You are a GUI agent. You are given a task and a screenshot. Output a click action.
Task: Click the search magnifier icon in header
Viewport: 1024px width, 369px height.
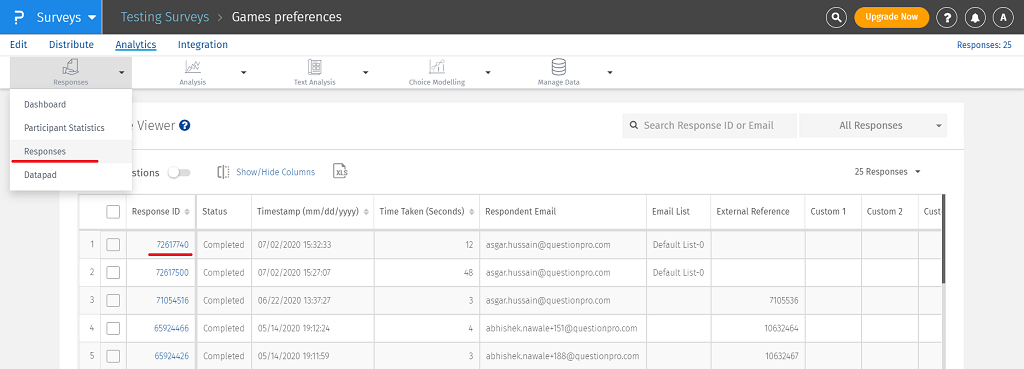click(x=836, y=18)
